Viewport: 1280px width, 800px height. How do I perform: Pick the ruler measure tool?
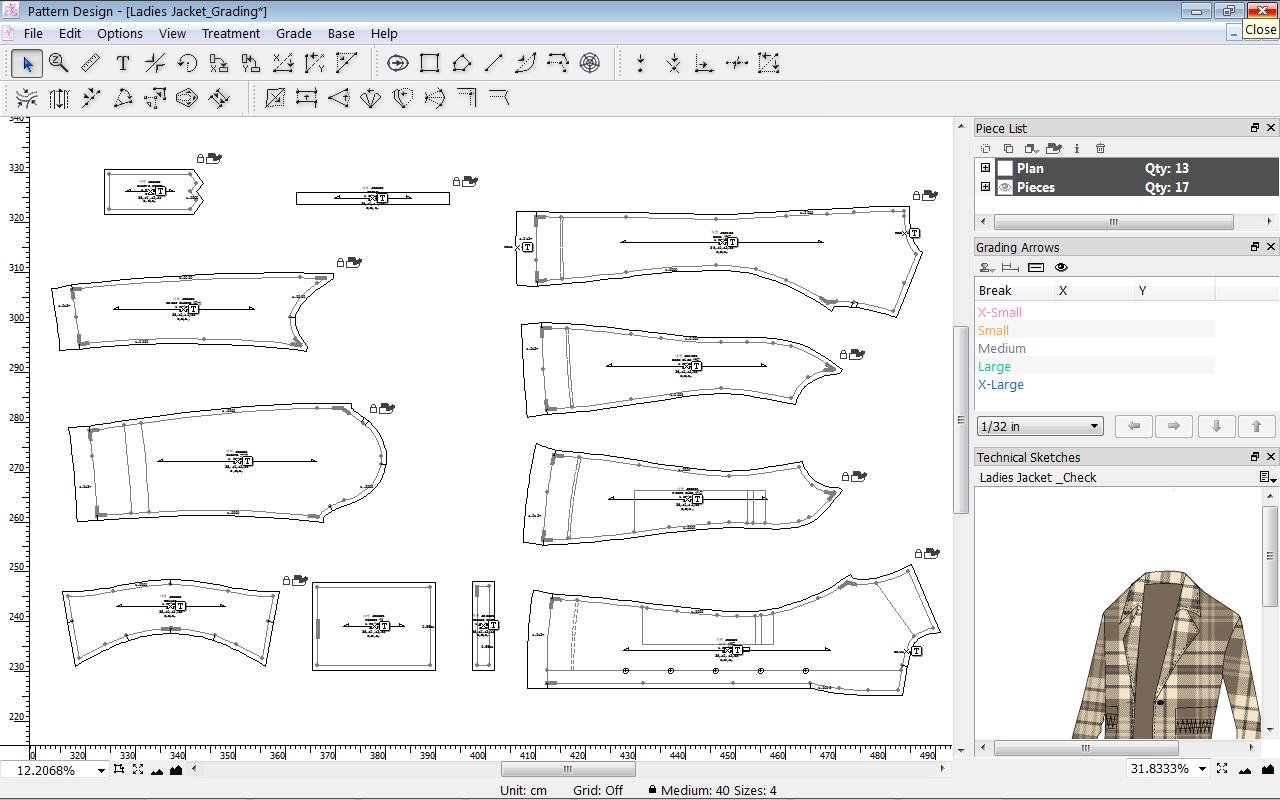[91, 64]
